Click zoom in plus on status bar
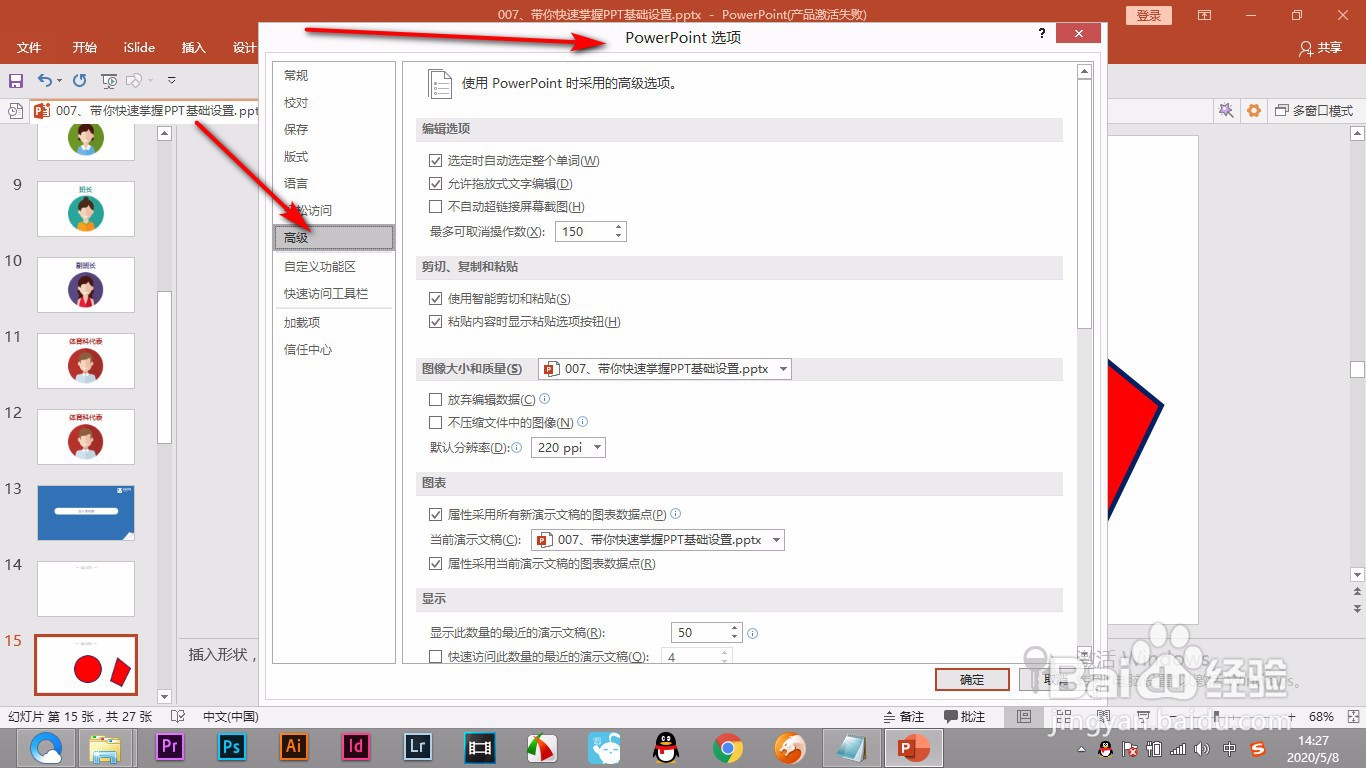This screenshot has height=768, width=1366. tap(1293, 716)
